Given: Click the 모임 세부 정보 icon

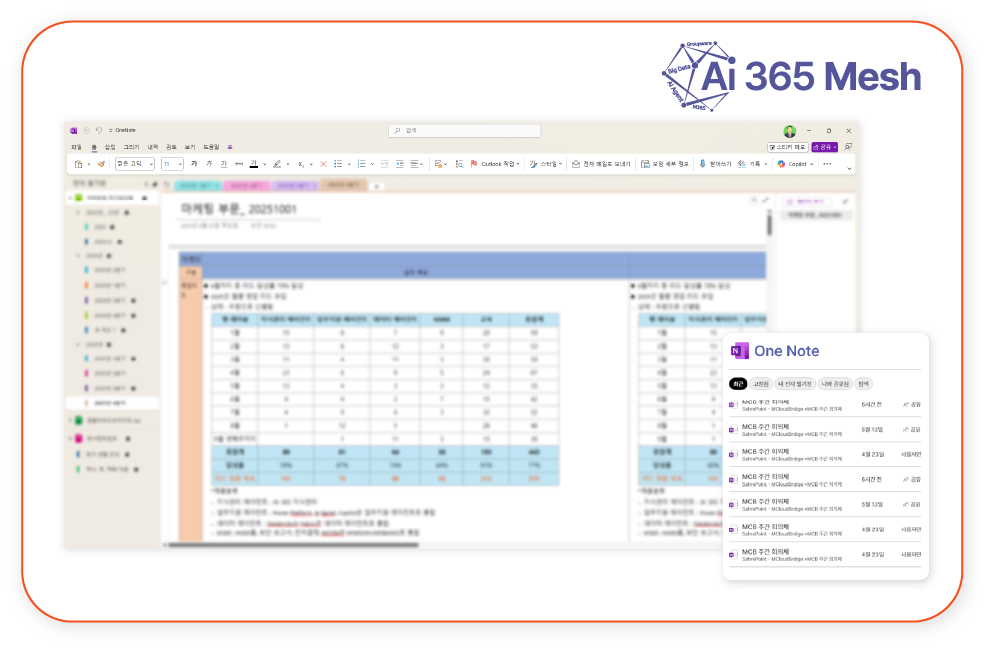Looking at the screenshot, I should coord(645,164).
